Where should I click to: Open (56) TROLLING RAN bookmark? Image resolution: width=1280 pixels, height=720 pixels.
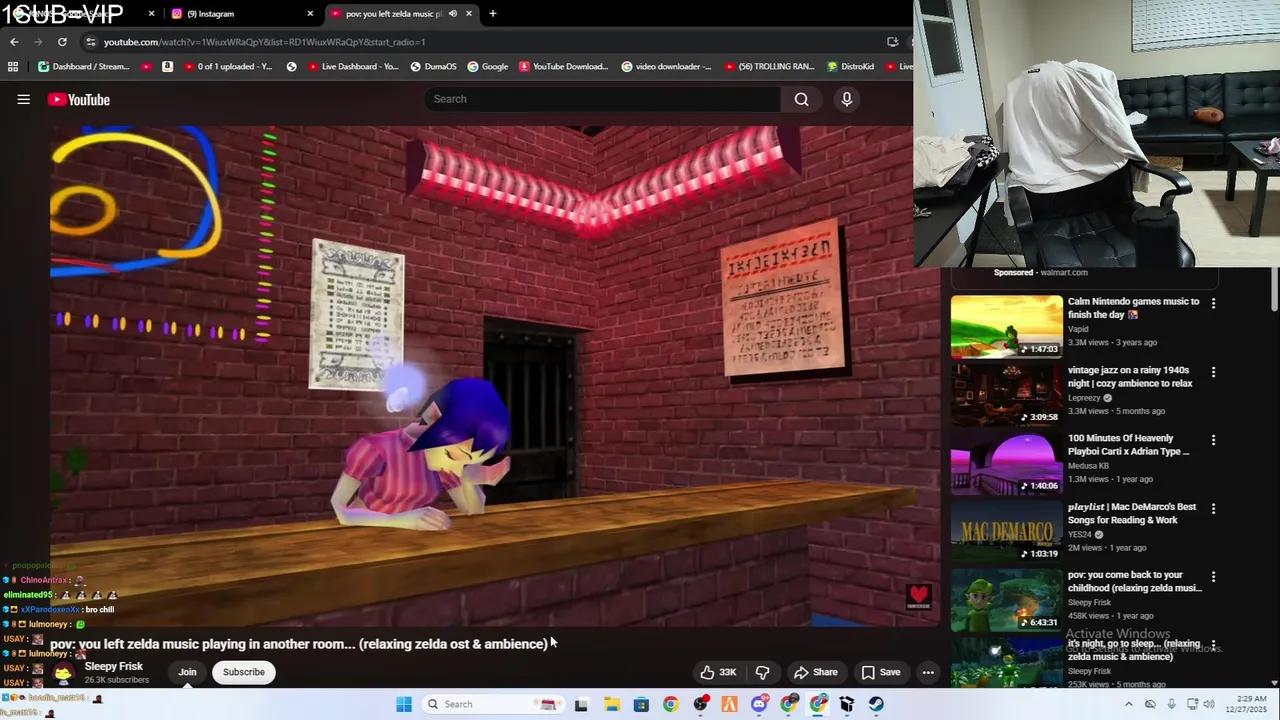[x=768, y=67]
